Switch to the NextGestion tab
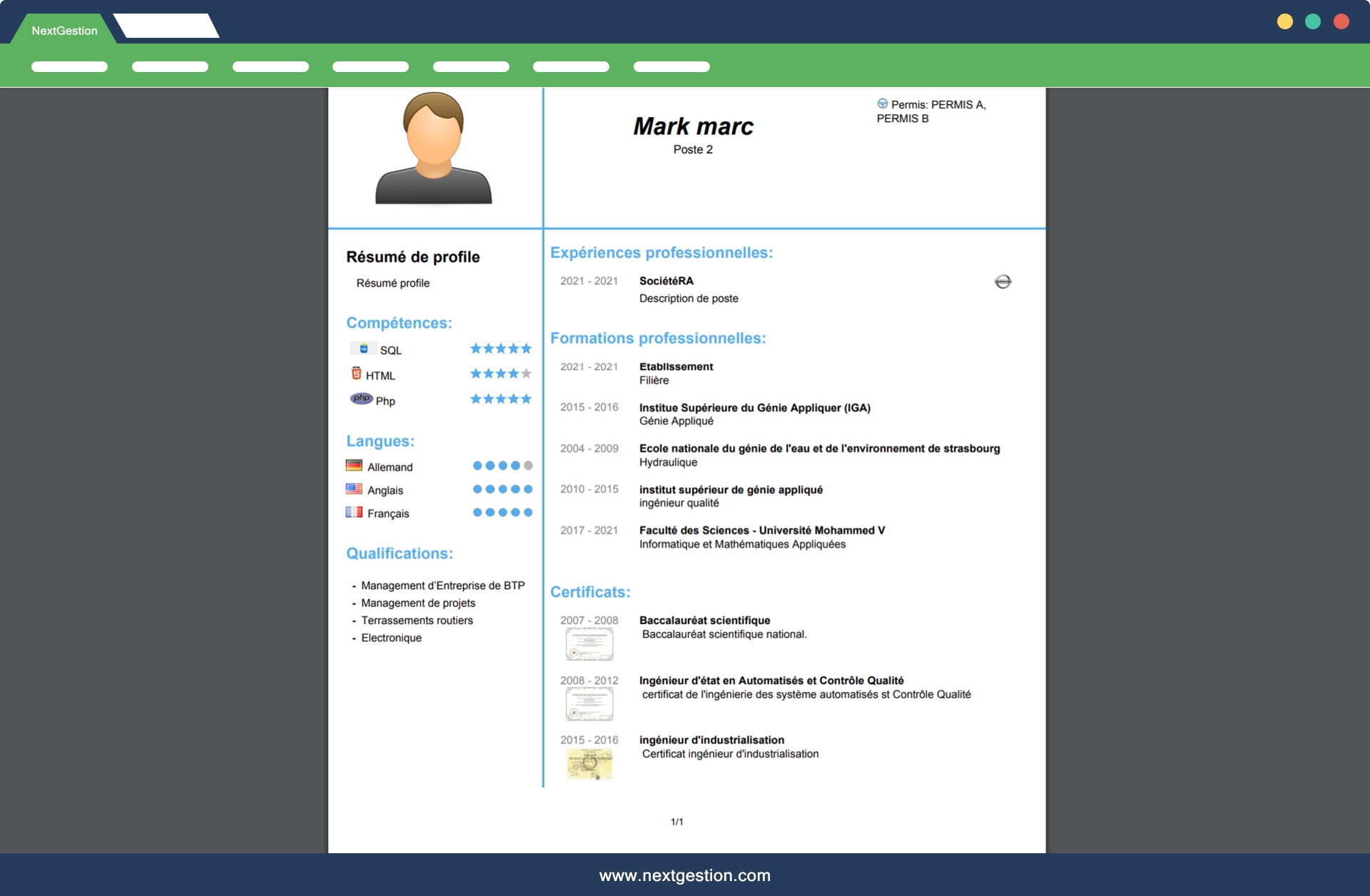The width and height of the screenshot is (1370, 896). point(64,31)
